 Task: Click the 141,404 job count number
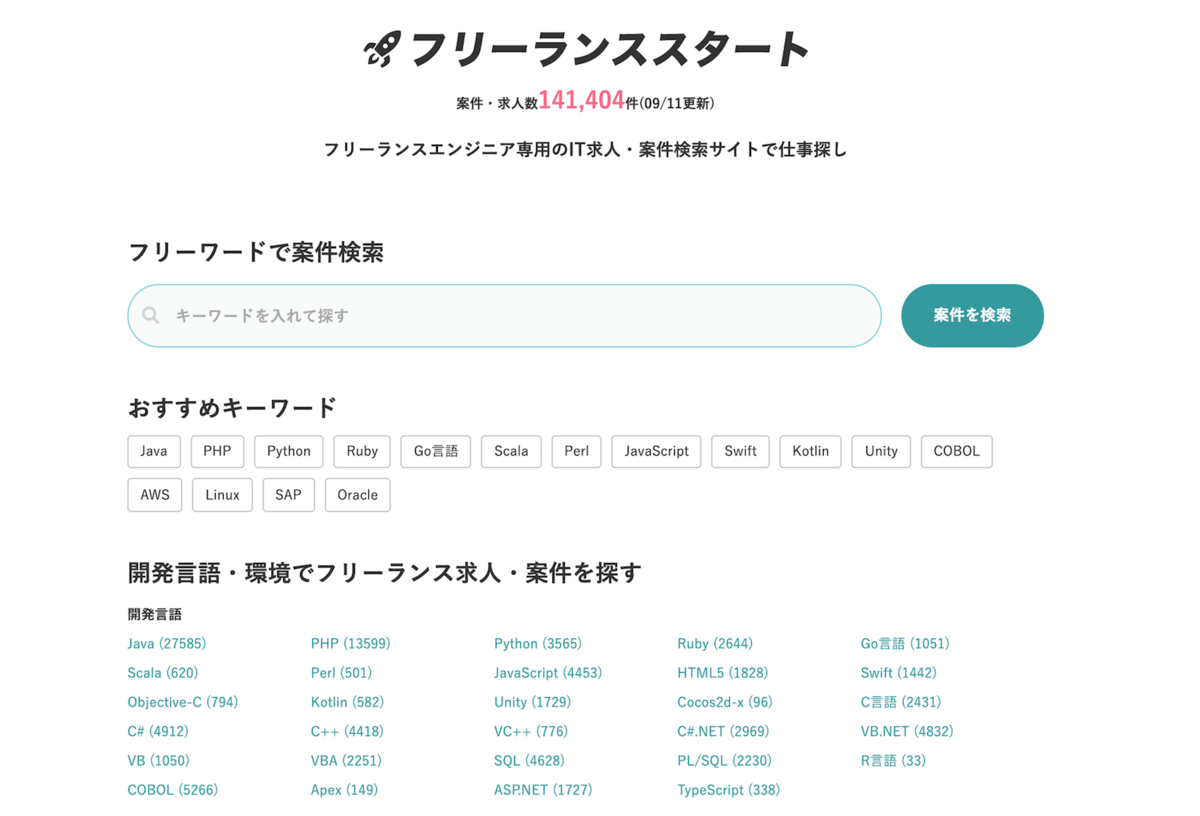581,100
